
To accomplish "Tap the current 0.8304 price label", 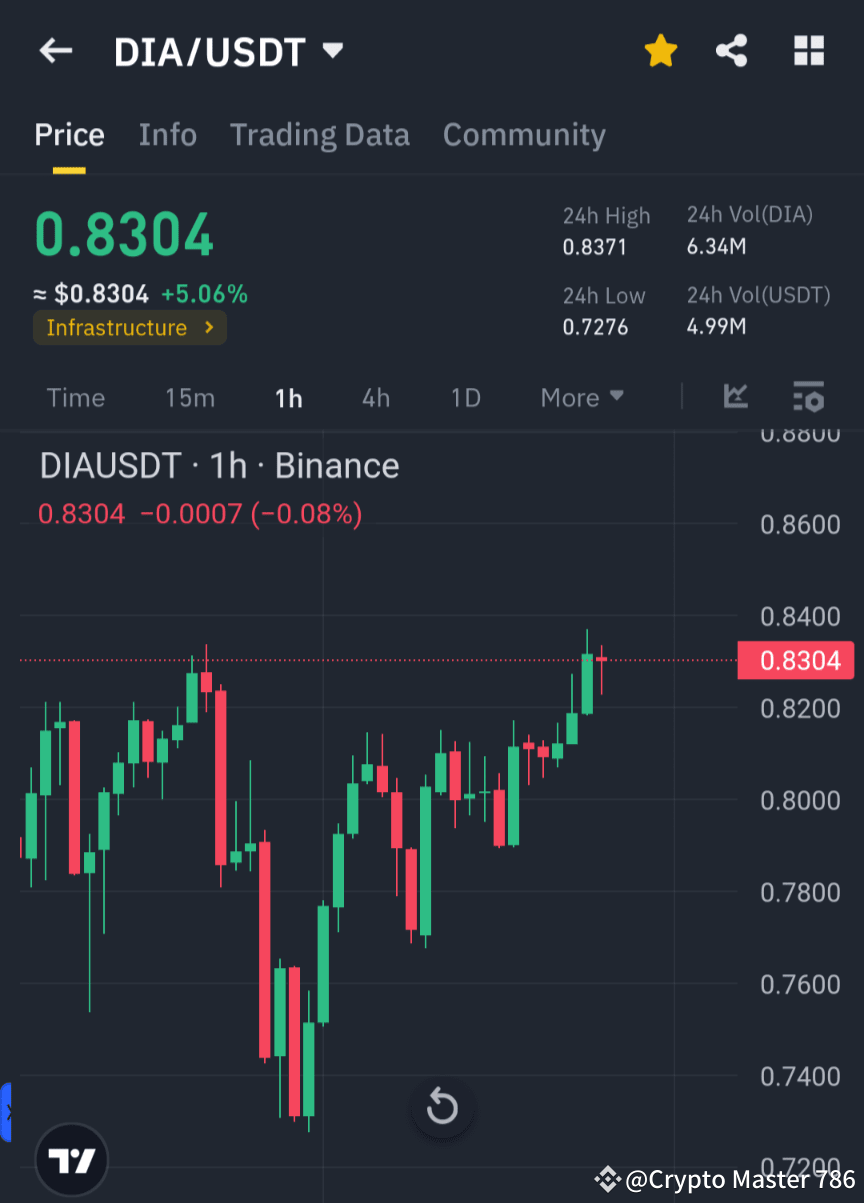I will point(796,660).
